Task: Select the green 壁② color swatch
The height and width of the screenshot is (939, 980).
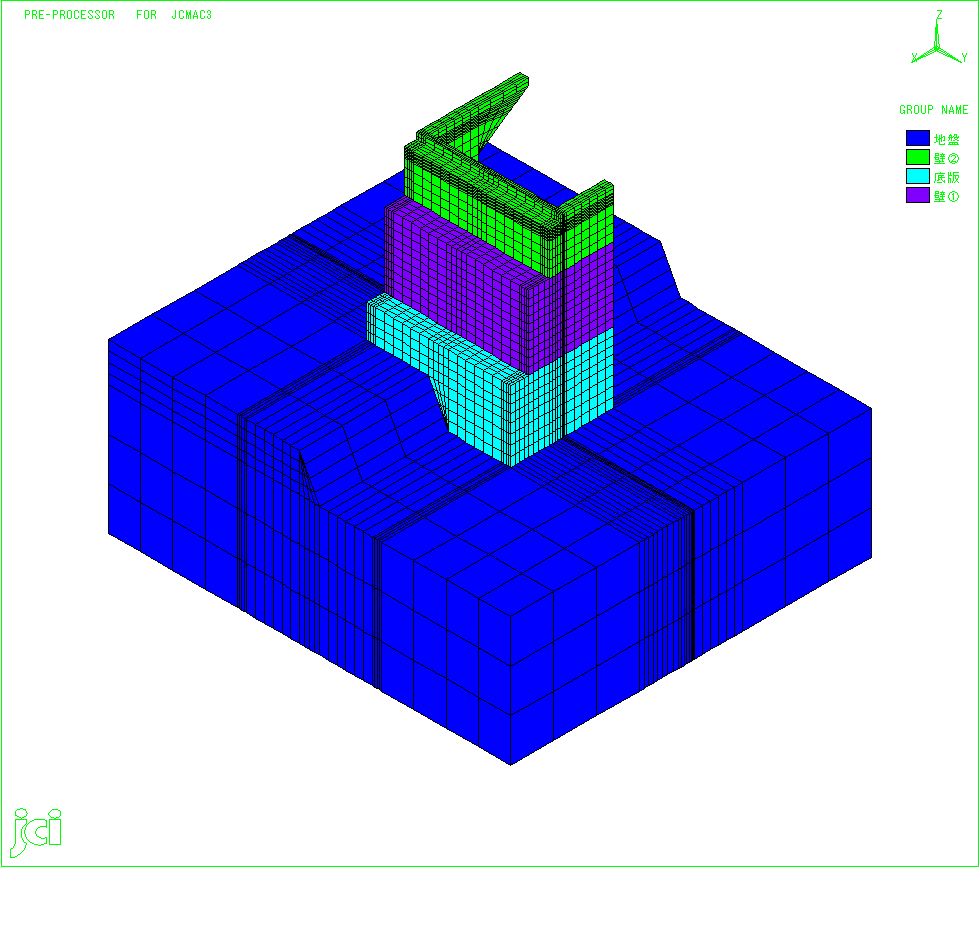Action: coord(918,157)
